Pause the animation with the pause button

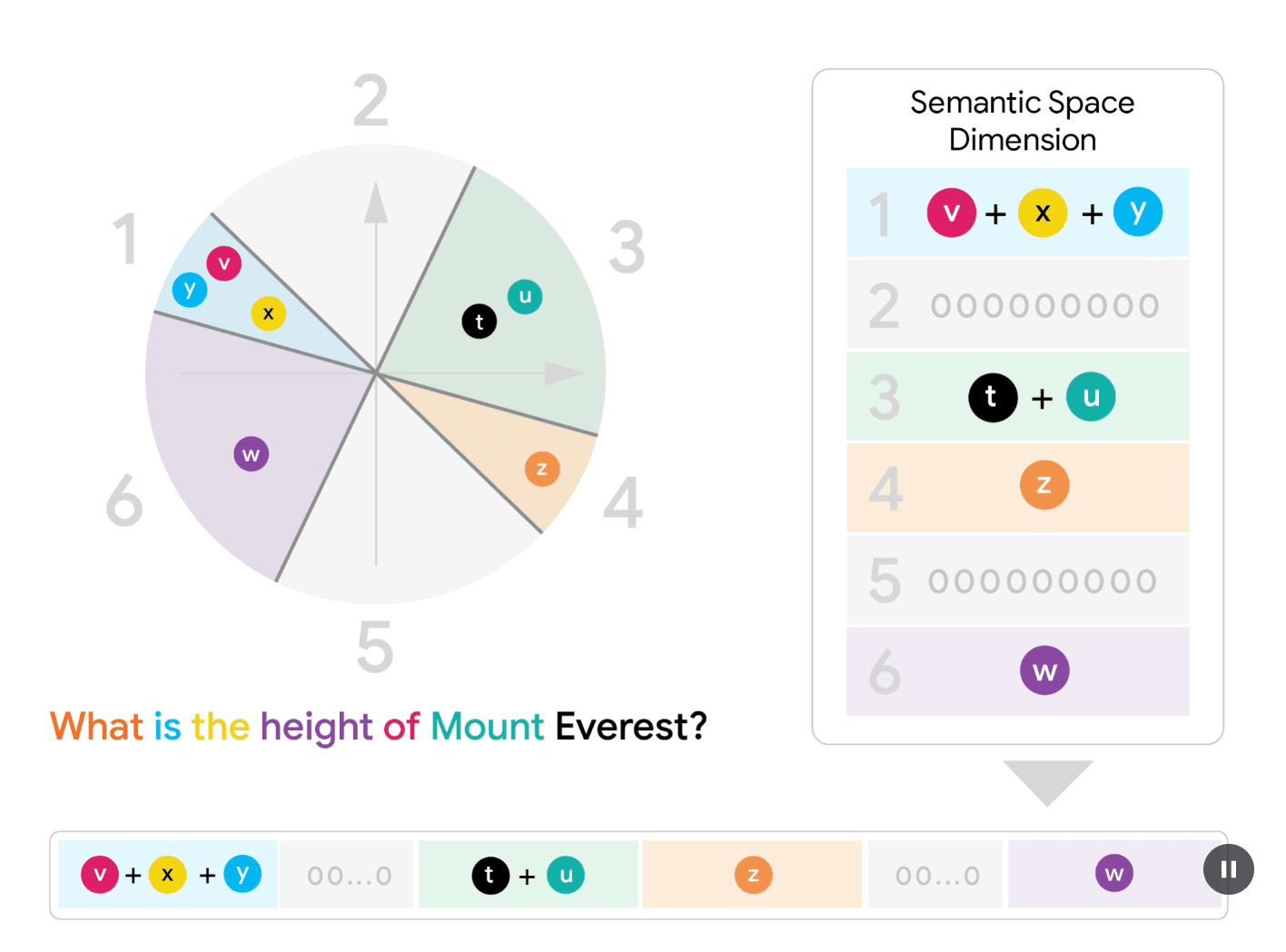coord(1228,869)
